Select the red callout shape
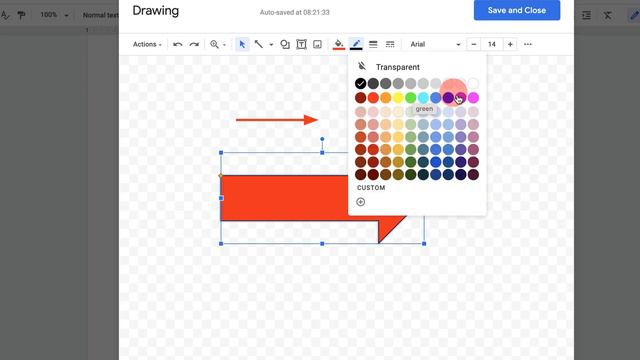This screenshot has height=360, width=640. (300, 198)
